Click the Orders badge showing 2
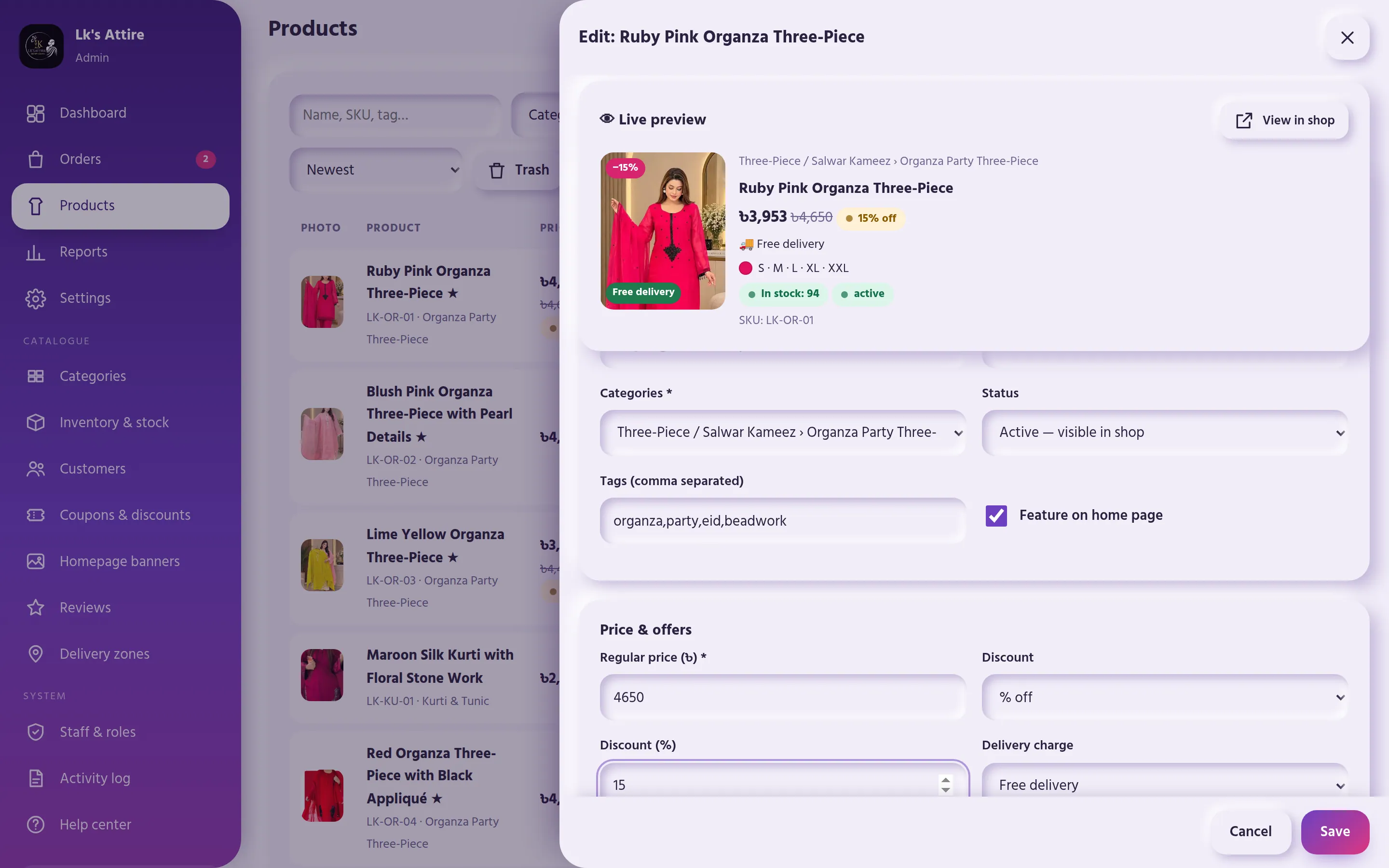Image resolution: width=1389 pixels, height=868 pixels. pyautogui.click(x=205, y=159)
